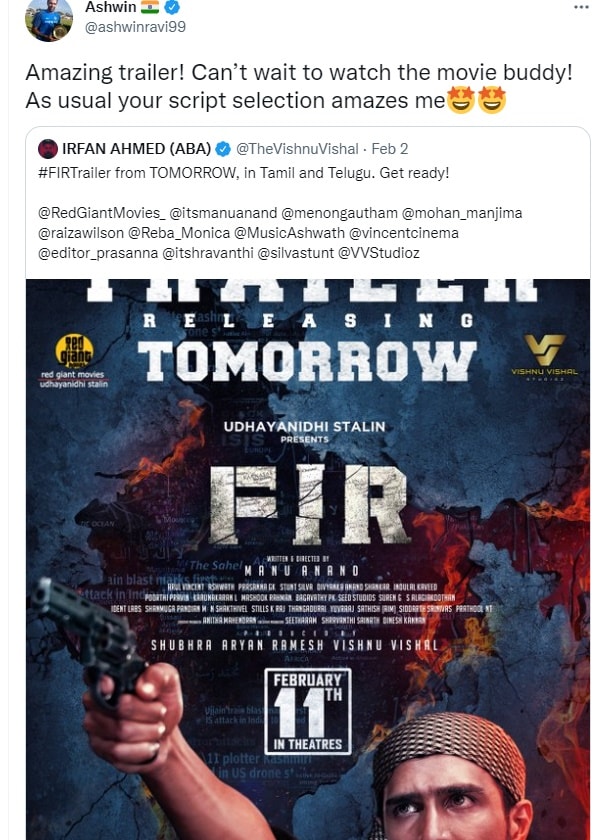Open the Feb 2 tweet timestamp

click(390, 149)
